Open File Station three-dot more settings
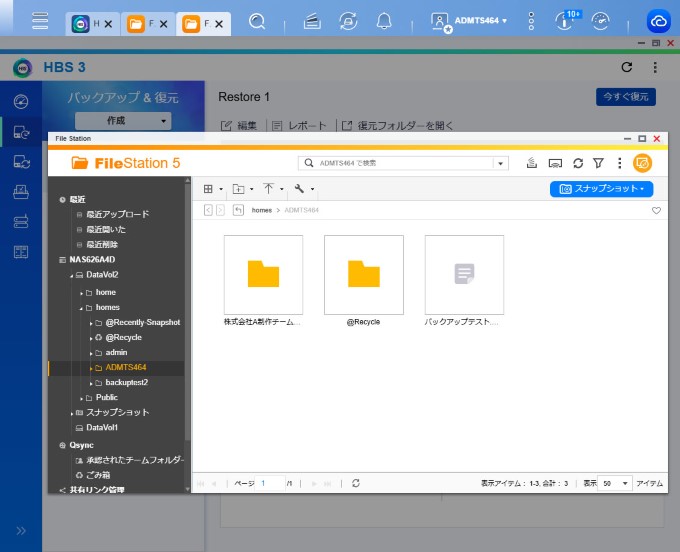This screenshot has height=552, width=680. (619, 163)
